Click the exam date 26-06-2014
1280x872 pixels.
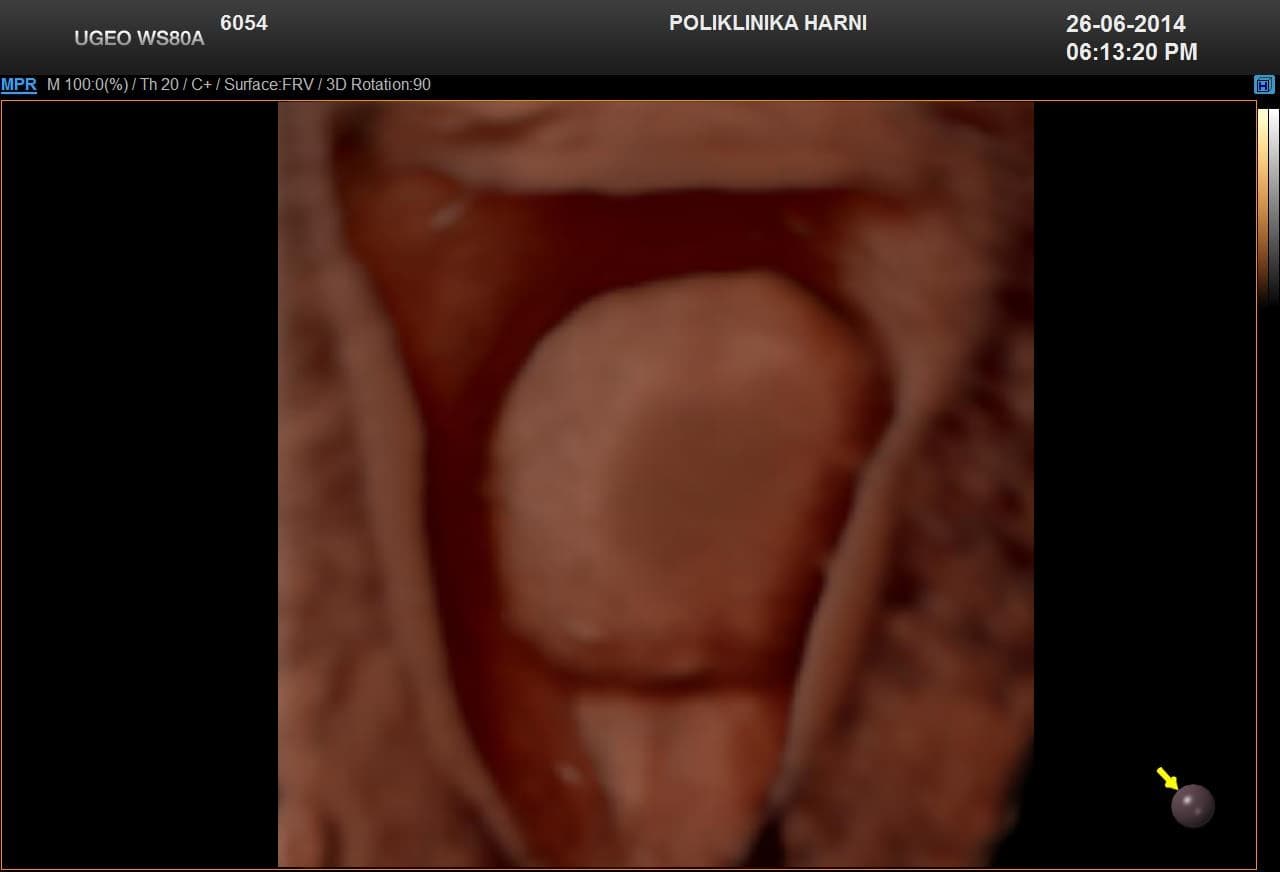coord(1125,24)
